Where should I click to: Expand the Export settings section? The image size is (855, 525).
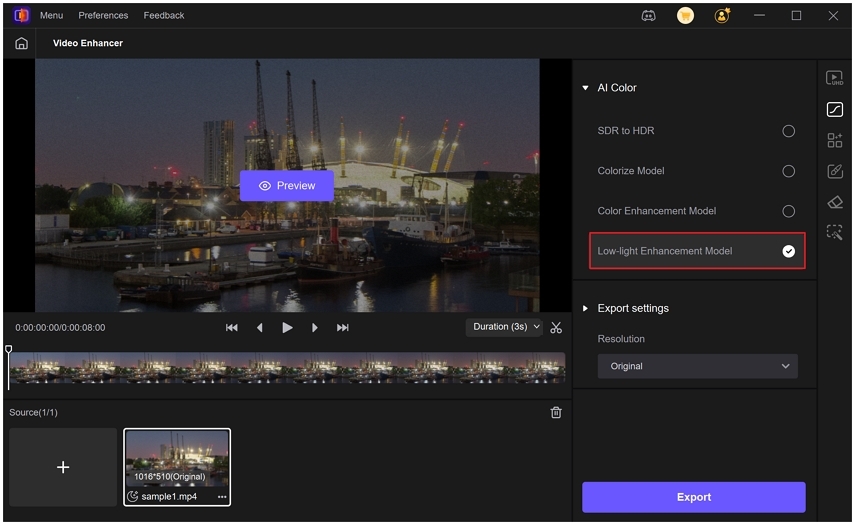click(585, 309)
